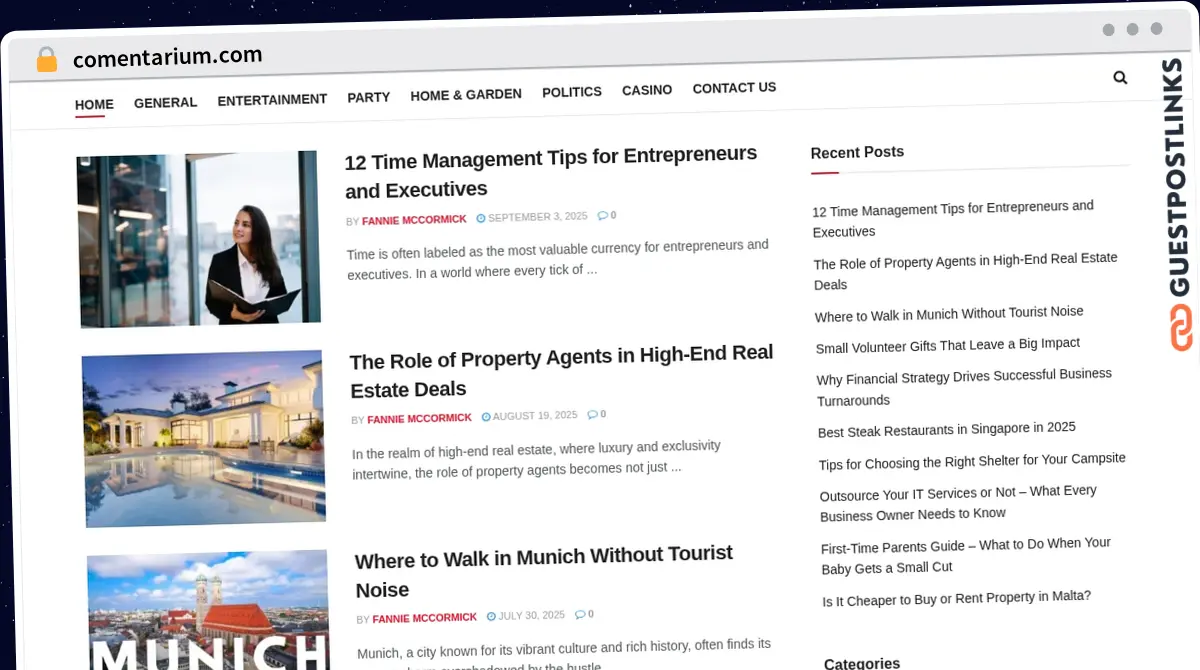Click sidebar link 'Where to Walk in Munich'

(x=949, y=314)
